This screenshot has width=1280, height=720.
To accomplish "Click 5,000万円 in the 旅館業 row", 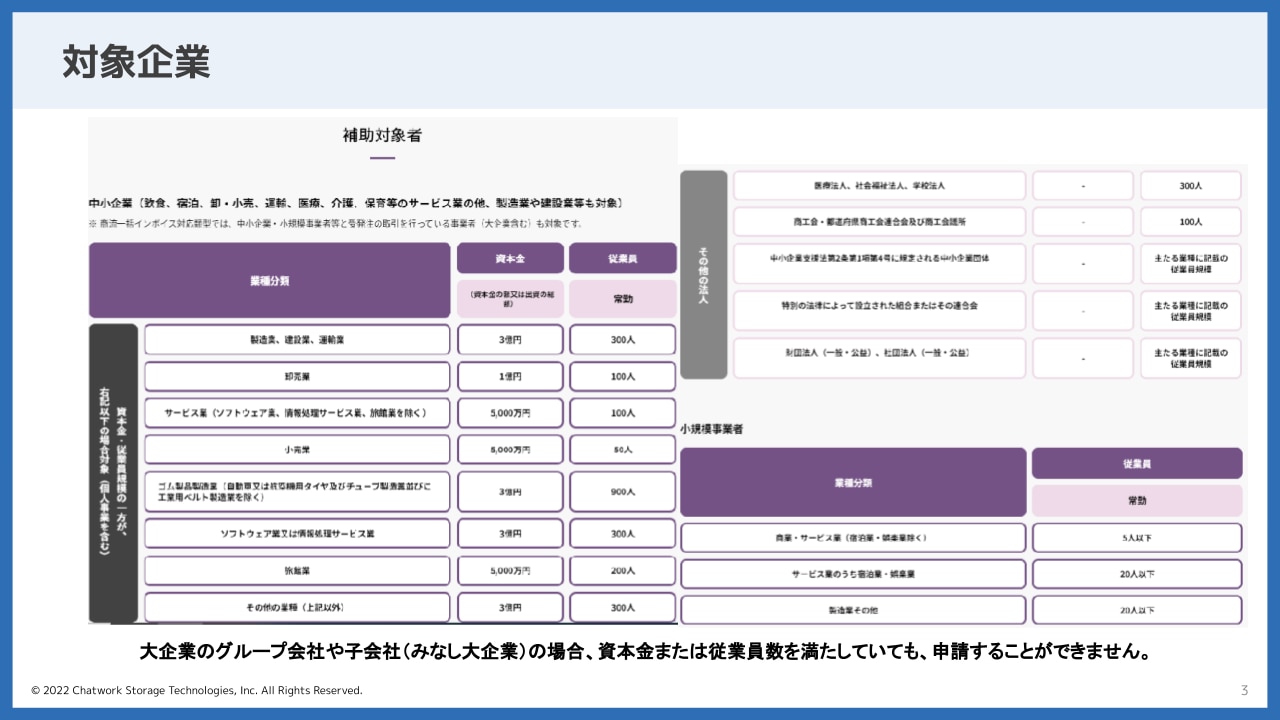I will coord(511,571).
